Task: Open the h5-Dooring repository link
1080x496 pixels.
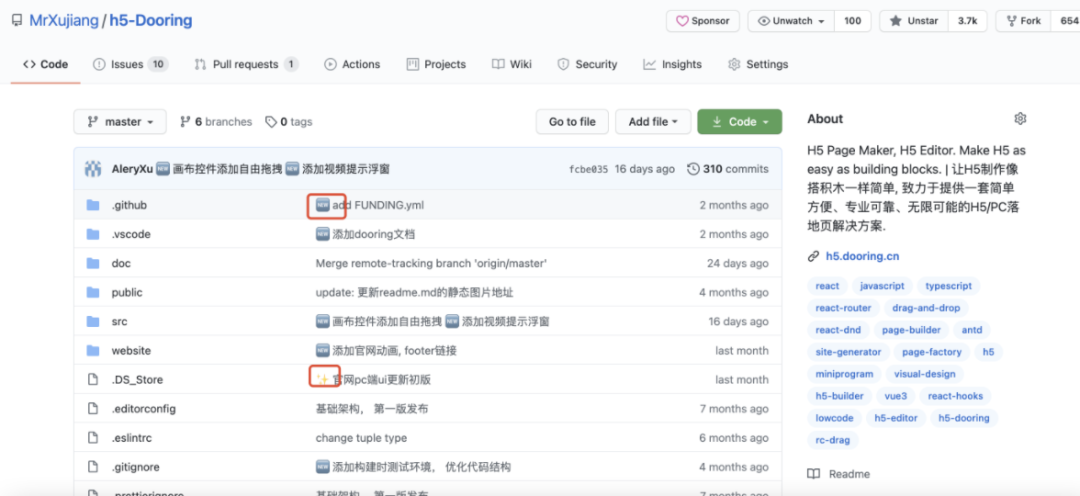Action: coord(151,21)
